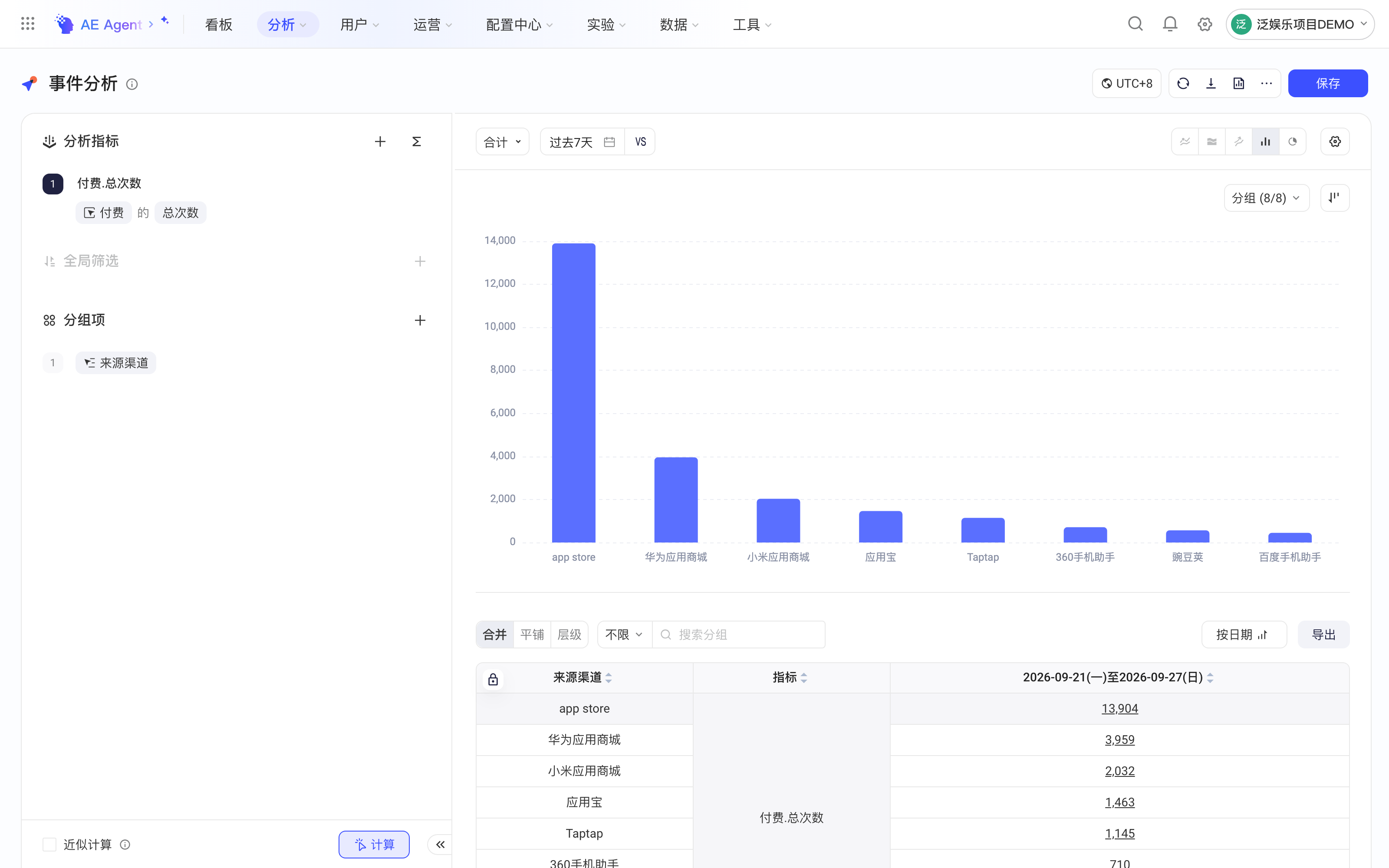1389x868 pixels.
Task: Open the 过去7天 date range picker
Action: (582, 142)
